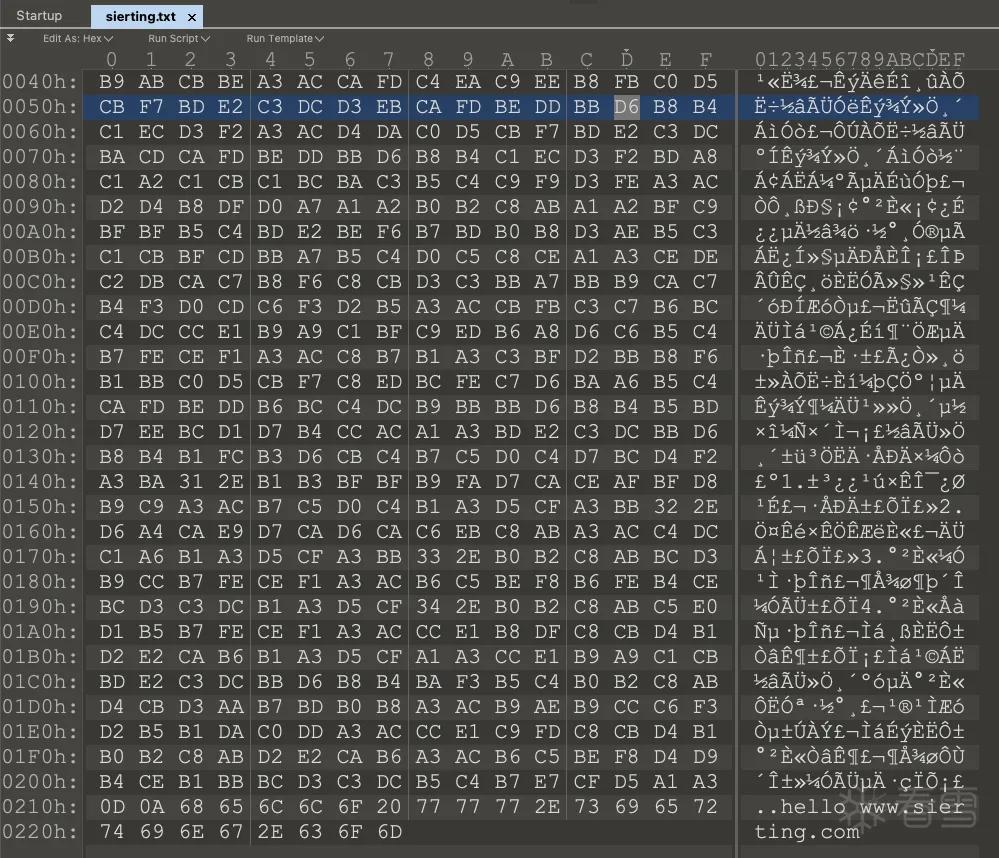Open the Run Template dropdown
Image resolution: width=999 pixels, height=858 pixels.
[x=285, y=38]
